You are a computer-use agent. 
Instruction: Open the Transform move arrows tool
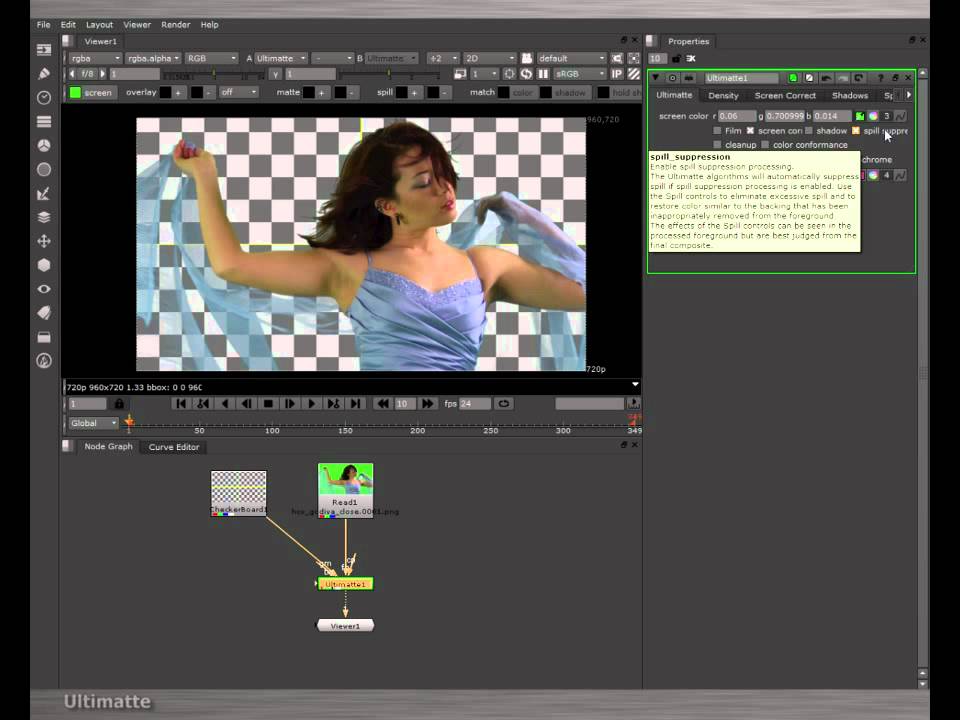[x=43, y=241]
